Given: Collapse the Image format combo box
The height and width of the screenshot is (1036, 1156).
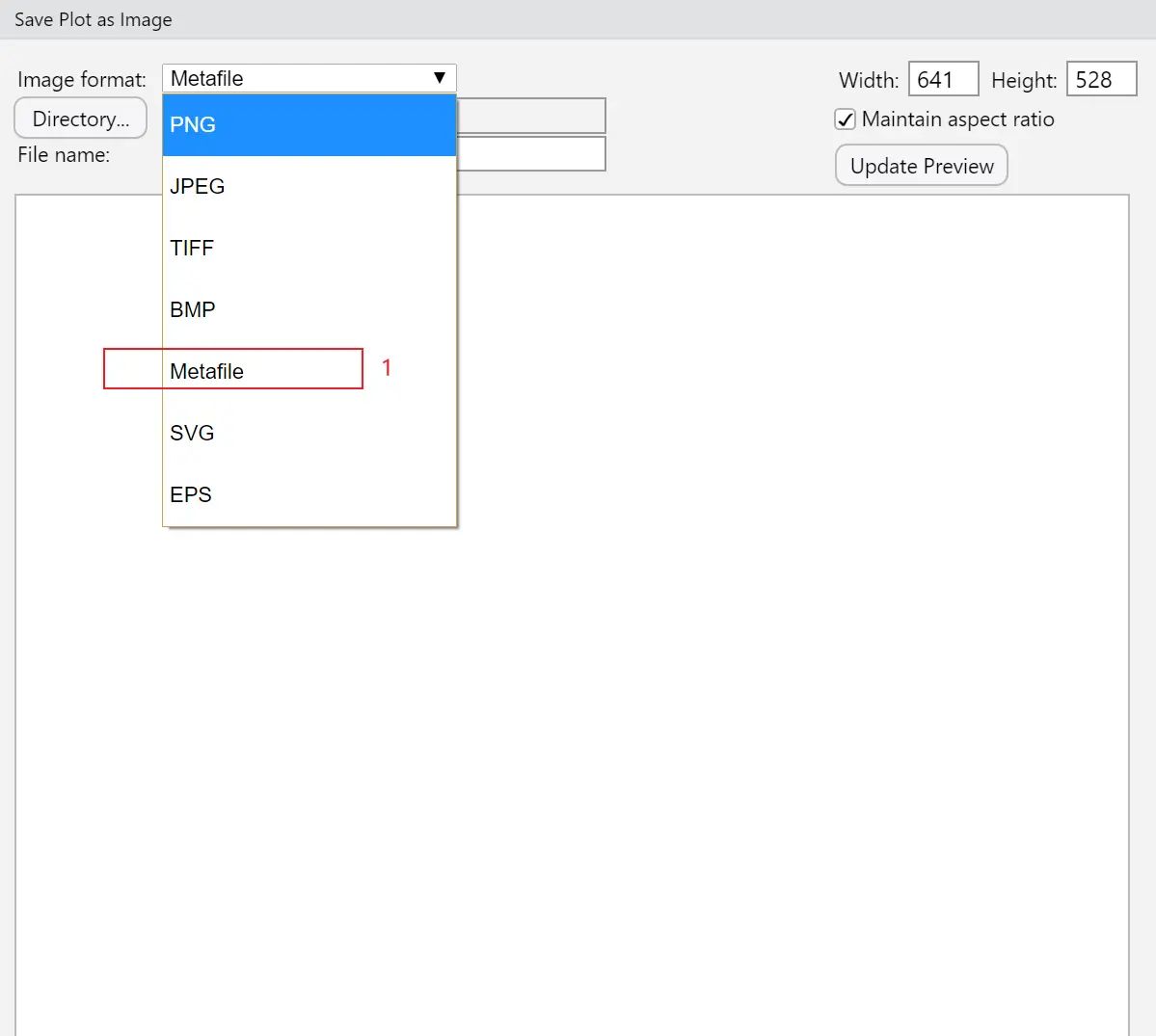Looking at the screenshot, I should [x=309, y=78].
